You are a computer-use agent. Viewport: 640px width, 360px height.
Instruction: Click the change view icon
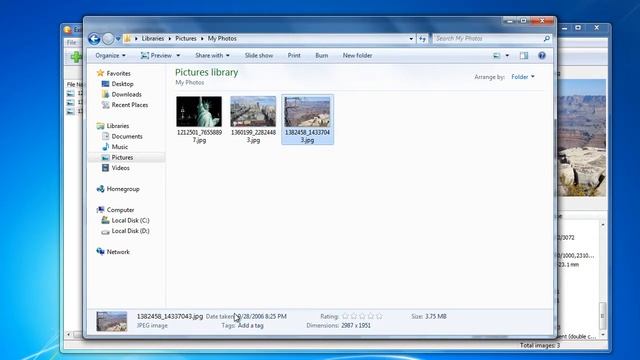(x=497, y=56)
